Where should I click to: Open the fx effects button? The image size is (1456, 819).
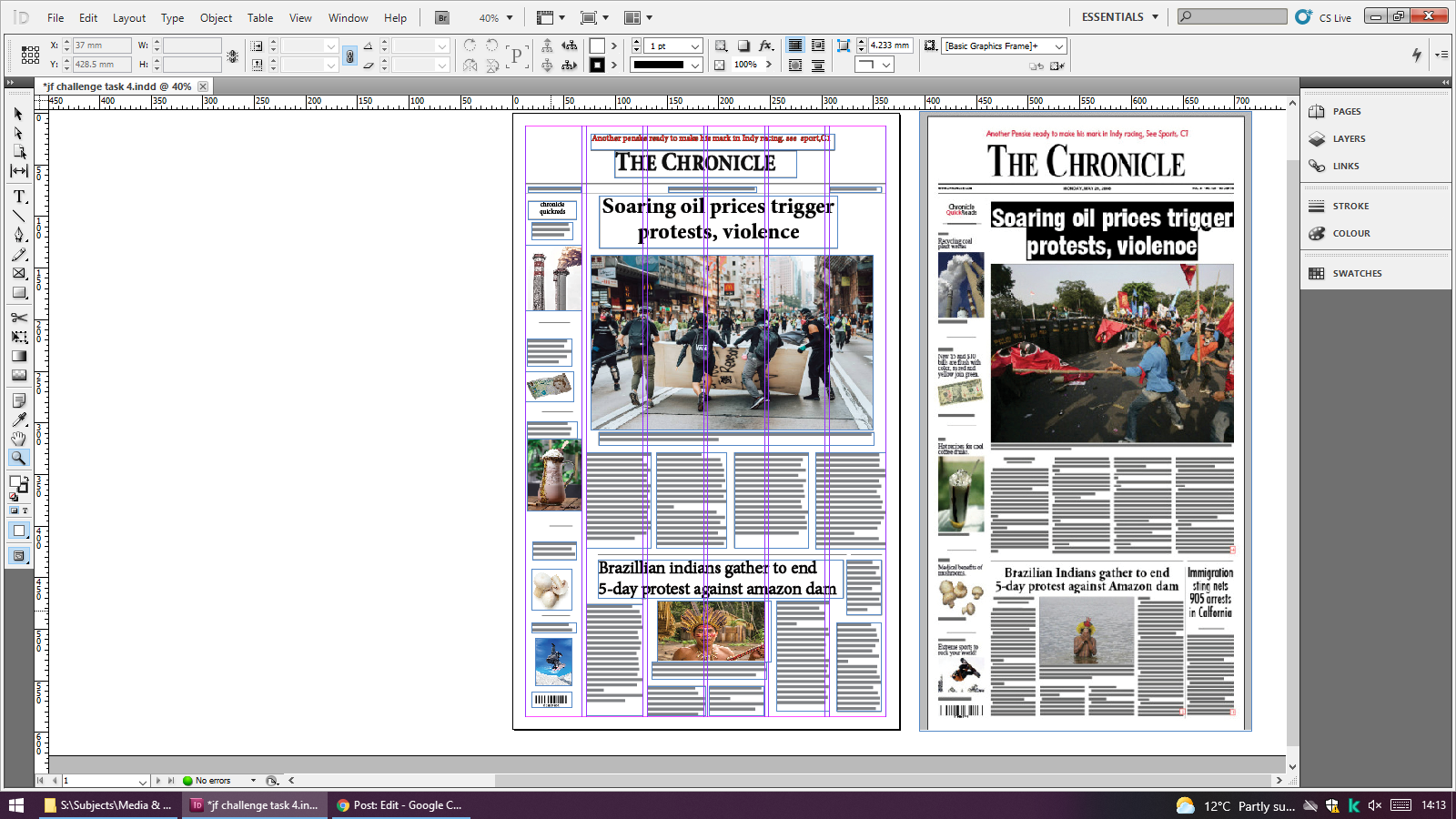pos(766,45)
